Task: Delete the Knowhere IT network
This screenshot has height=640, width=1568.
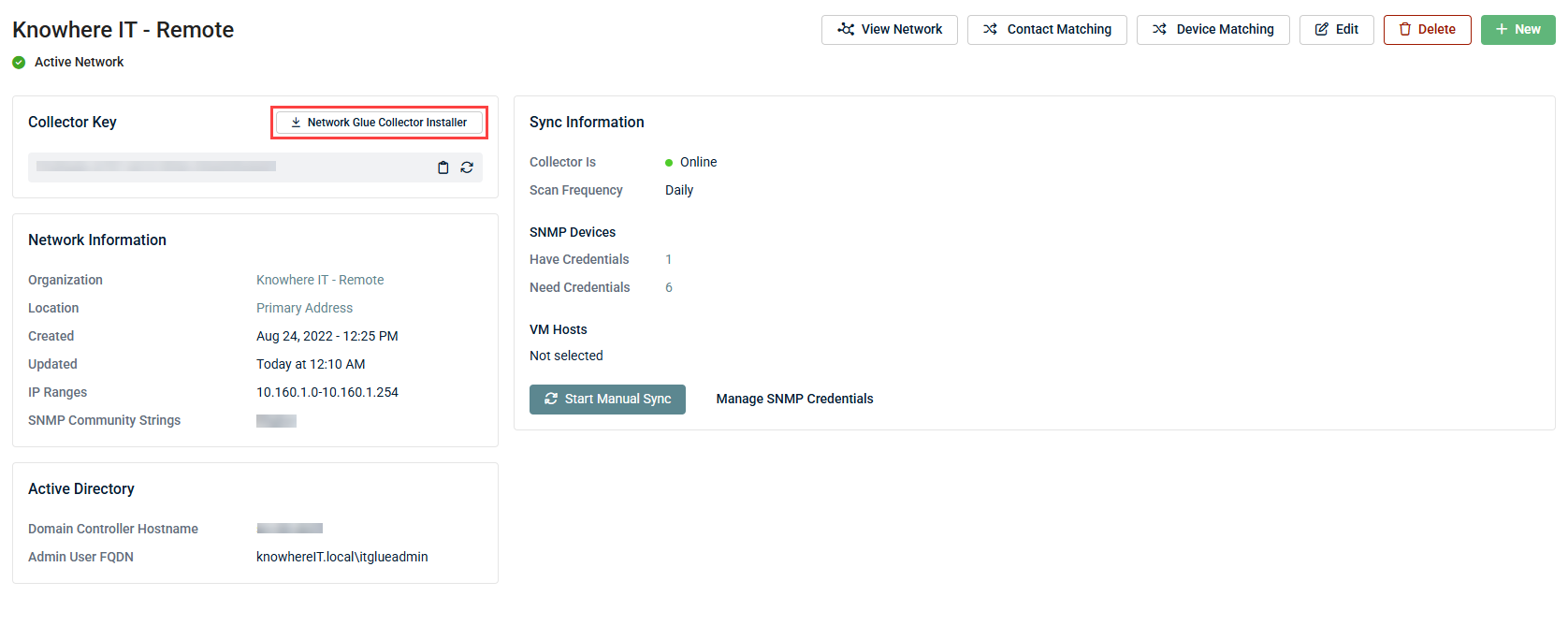Action: 1428,29
